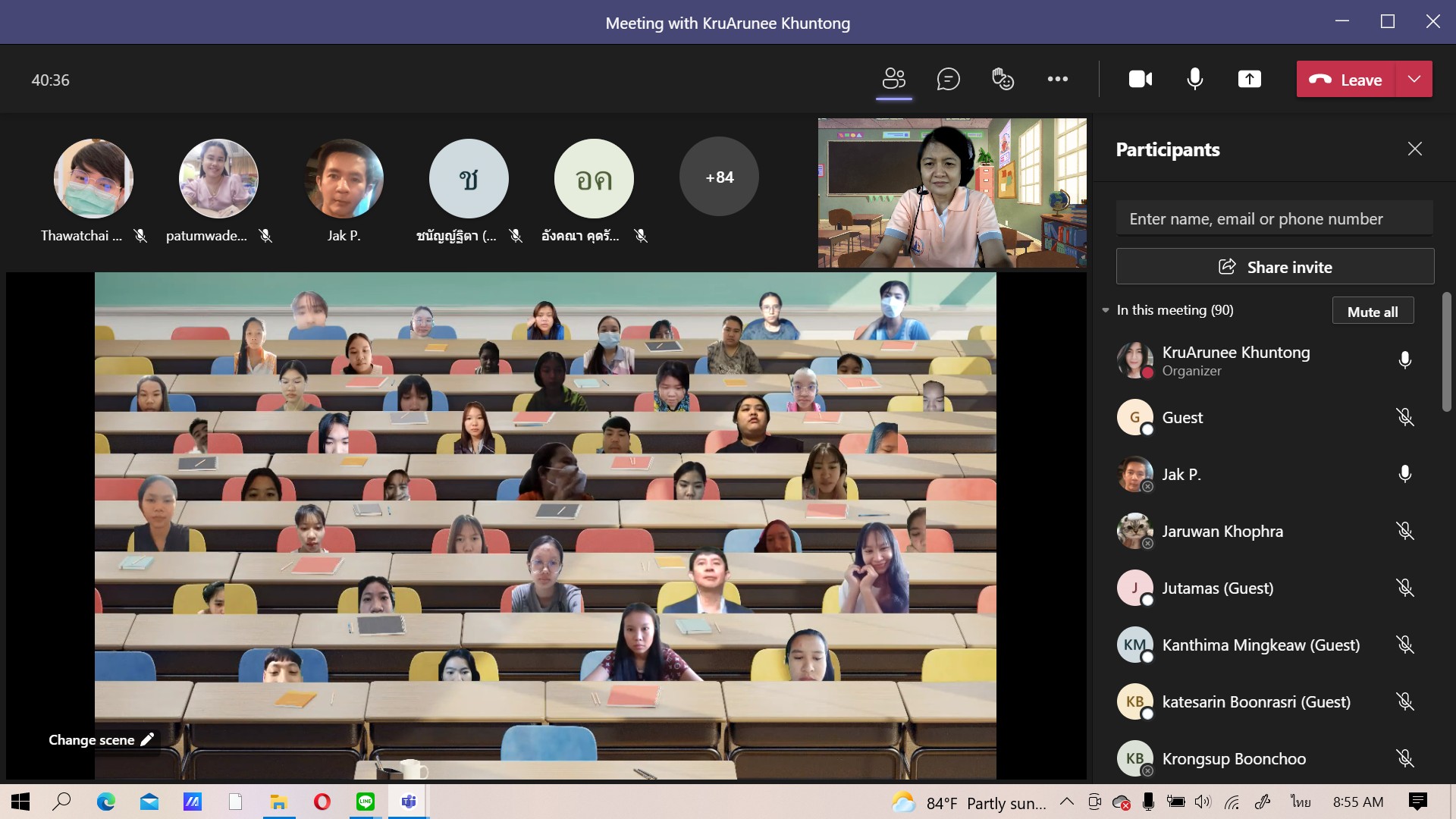Expand the Leave options dropdown arrow
The width and height of the screenshot is (1456, 819).
point(1414,79)
